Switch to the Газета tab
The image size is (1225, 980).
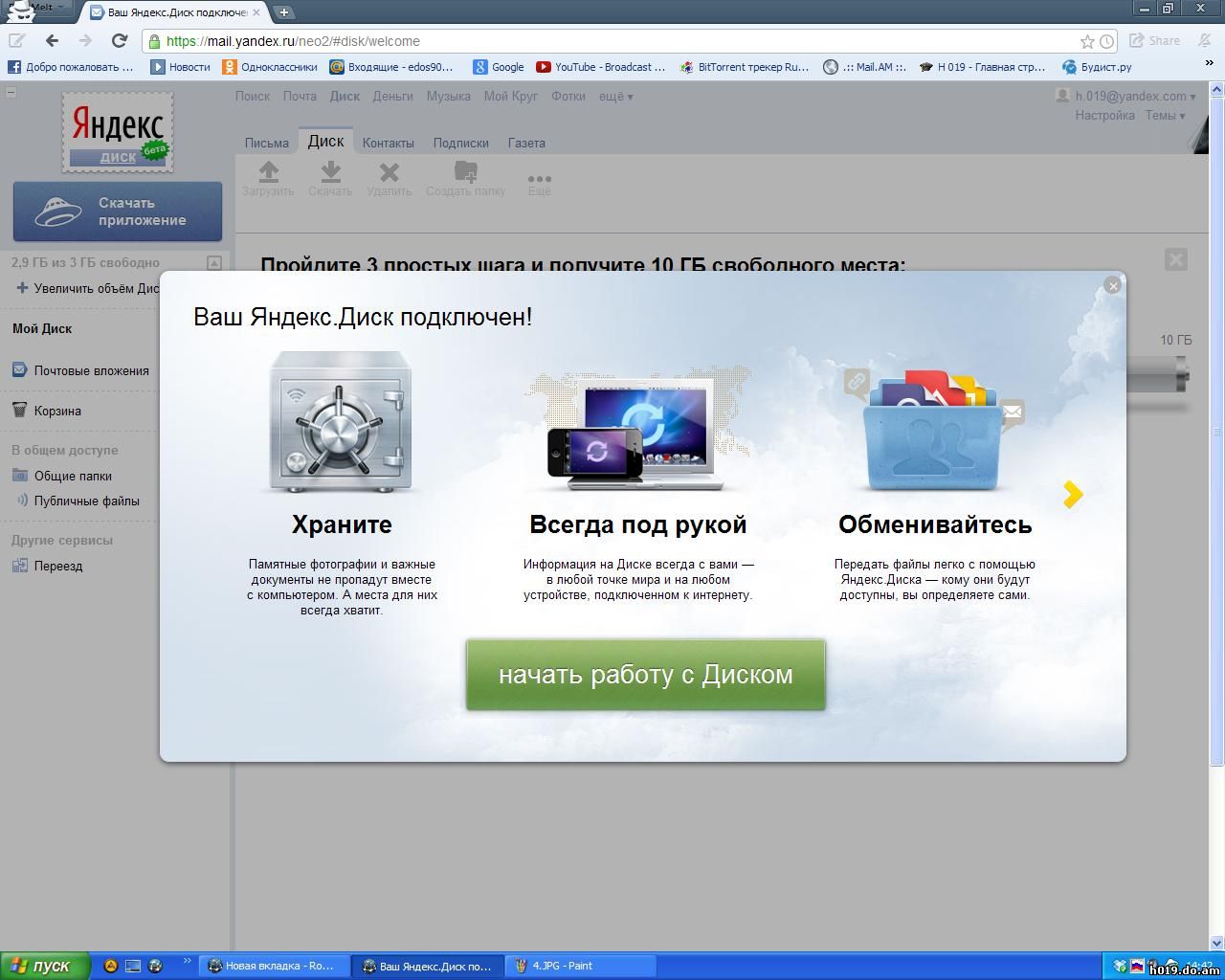click(x=526, y=143)
